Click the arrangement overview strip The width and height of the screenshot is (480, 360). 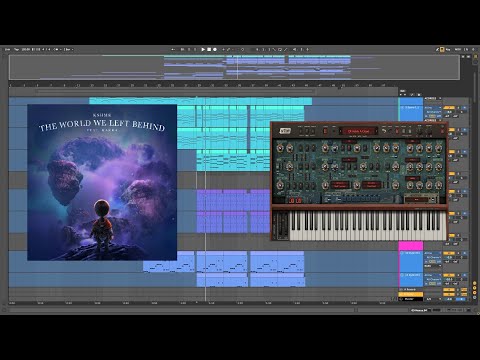(x=234, y=67)
